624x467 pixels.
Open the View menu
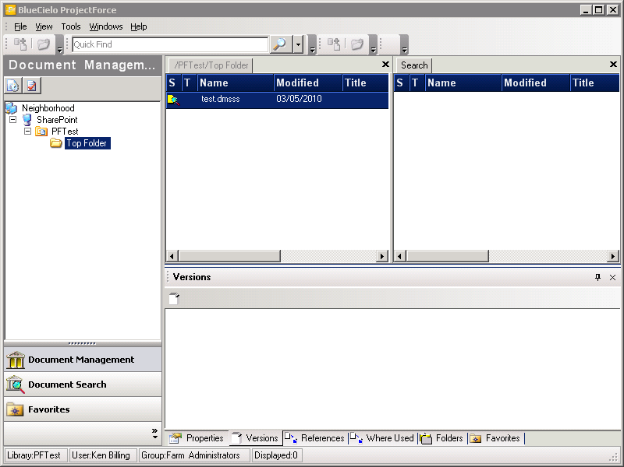[44, 27]
